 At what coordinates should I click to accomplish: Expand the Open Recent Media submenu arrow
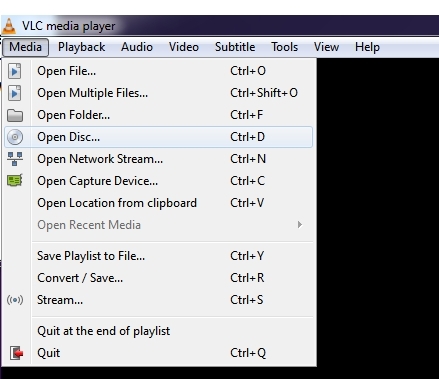(300, 225)
